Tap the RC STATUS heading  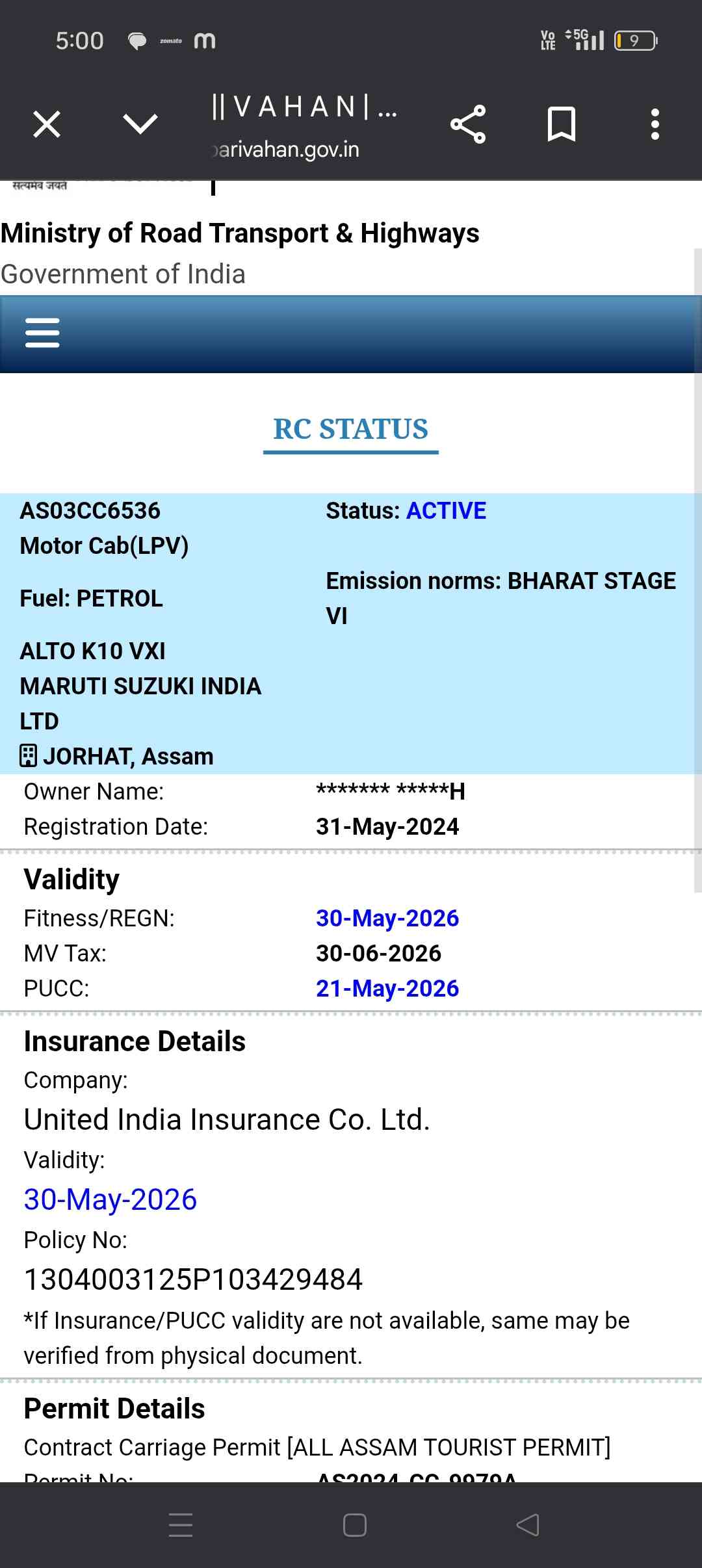tap(351, 429)
